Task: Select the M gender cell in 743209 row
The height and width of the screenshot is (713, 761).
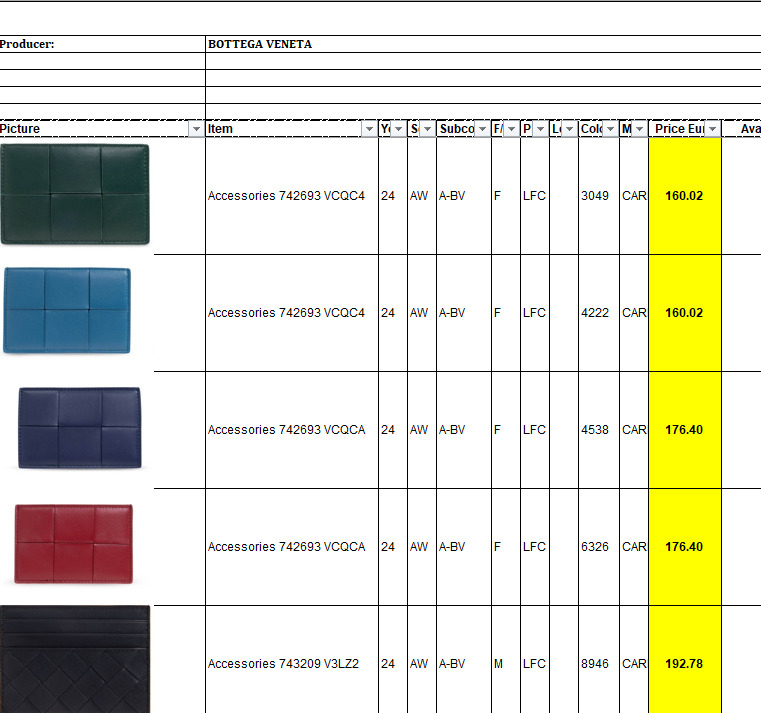Action: click(506, 659)
